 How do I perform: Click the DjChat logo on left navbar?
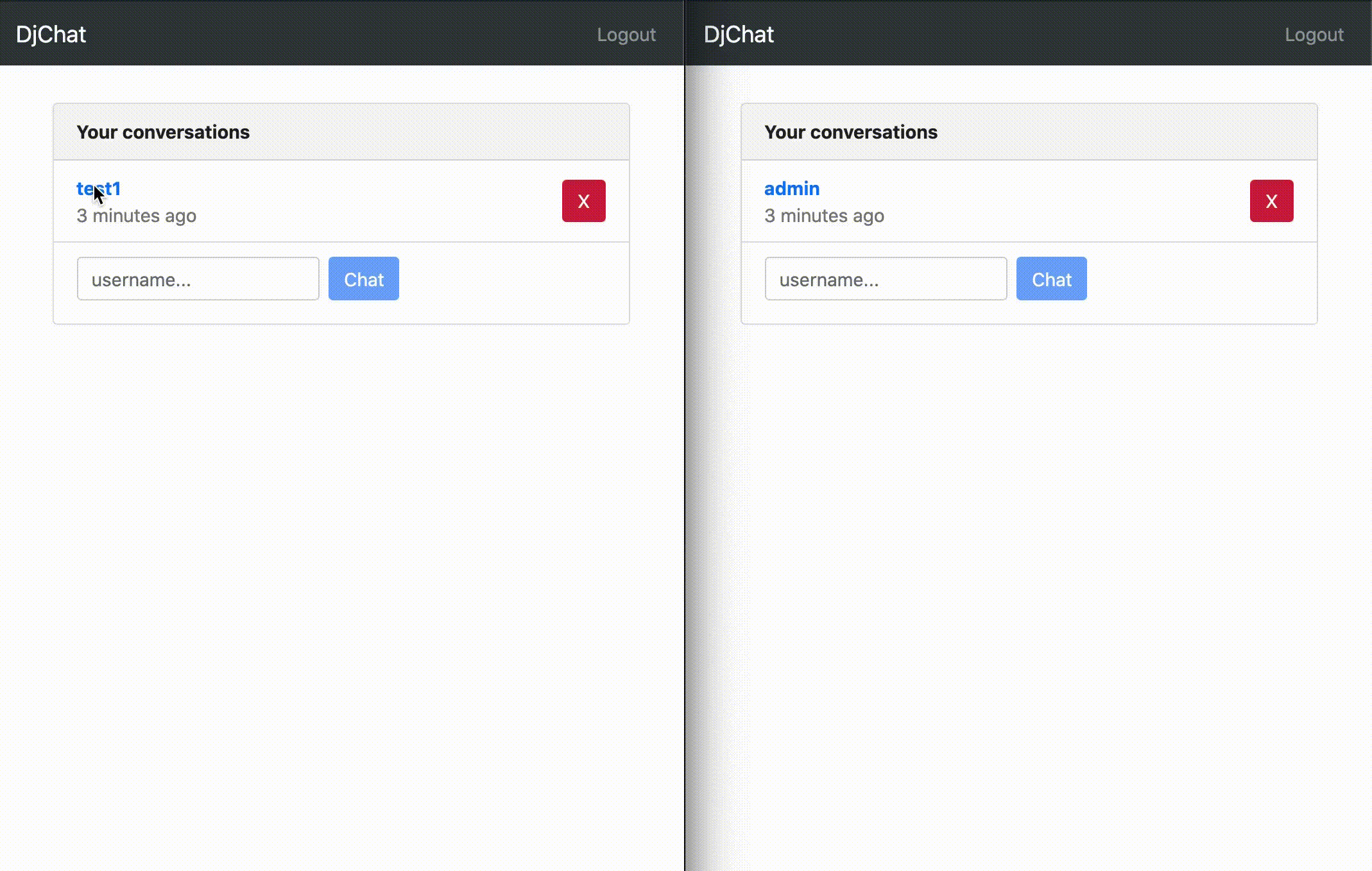pos(50,34)
